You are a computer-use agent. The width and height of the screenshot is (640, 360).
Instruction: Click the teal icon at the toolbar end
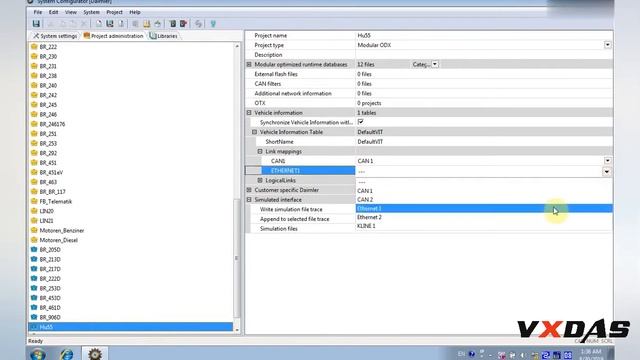pos(213,24)
